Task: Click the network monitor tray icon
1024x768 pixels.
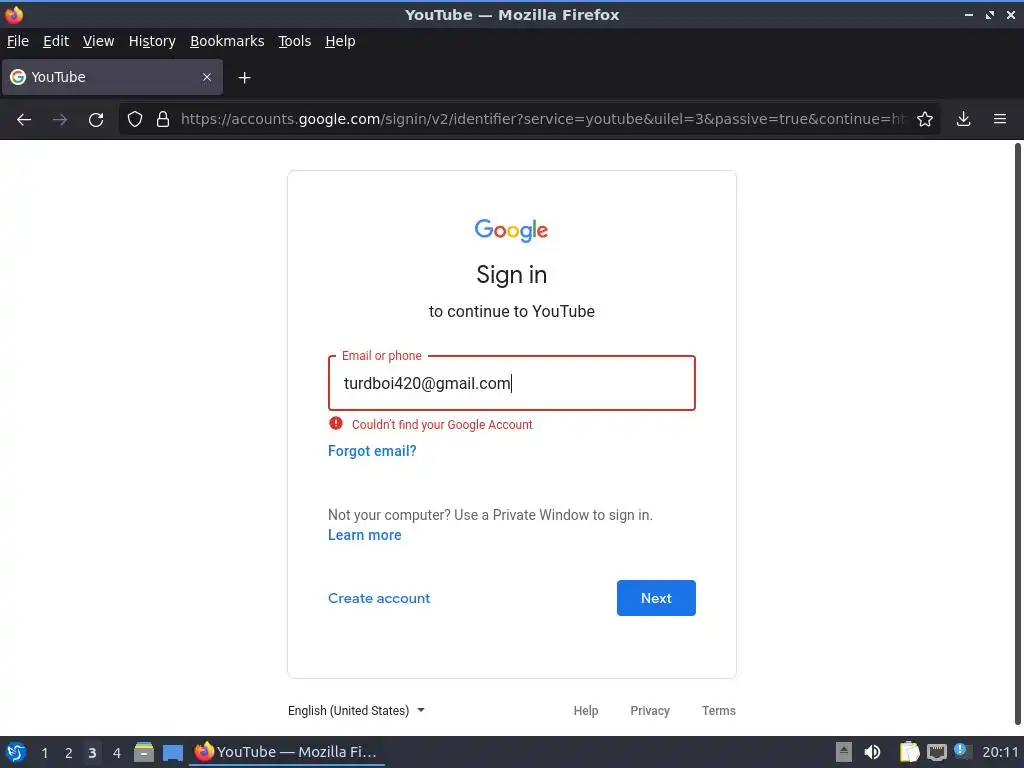Action: (x=936, y=752)
